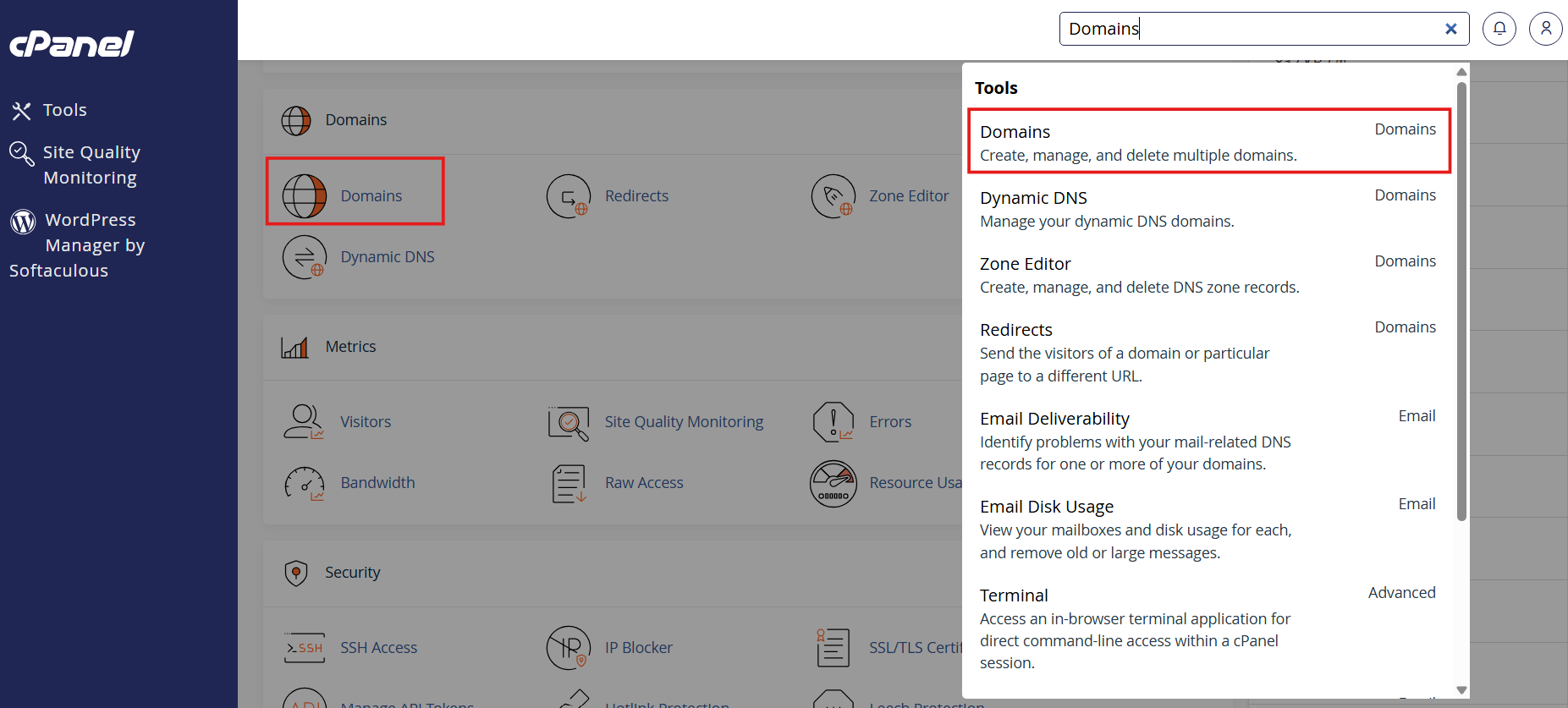The image size is (1568, 708).
Task: Open the Zone Editor link in the Domains section
Action: point(909,196)
